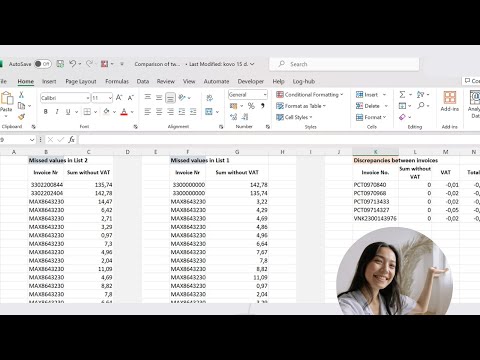Viewport: 480px width, 360px height.
Task: Click the Clear eraser icon
Action: [x=402, y=117]
